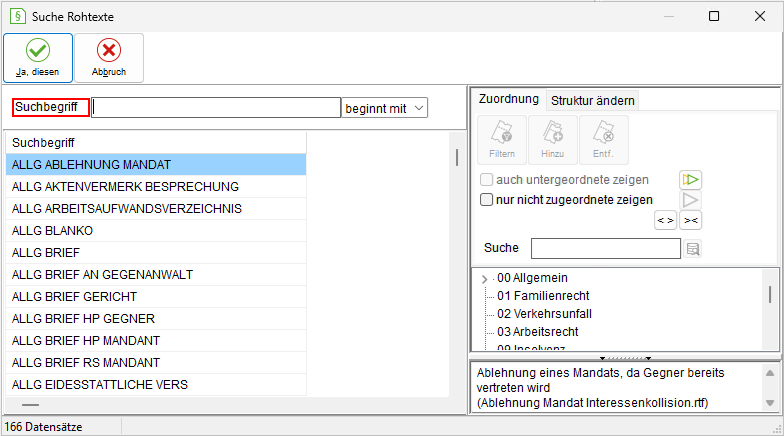Click the Entf. remove-assignment icon
The image size is (784, 436).
604,140
